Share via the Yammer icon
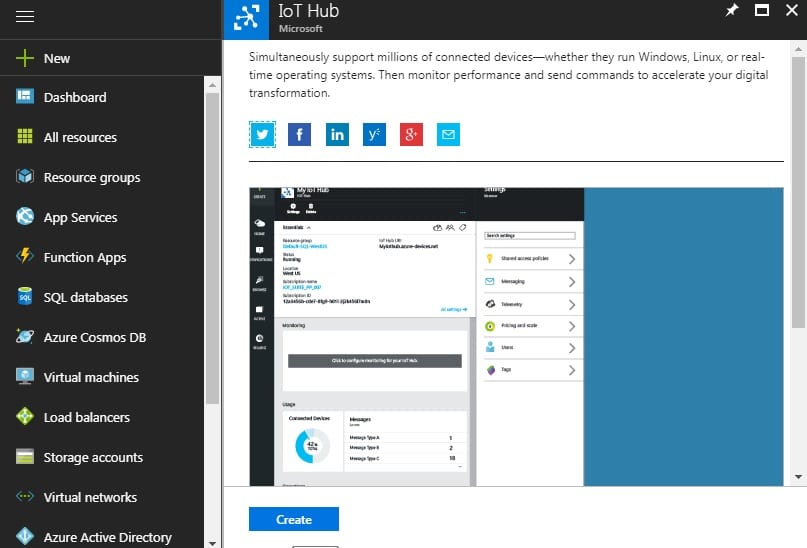The width and height of the screenshot is (807, 548). [x=374, y=134]
